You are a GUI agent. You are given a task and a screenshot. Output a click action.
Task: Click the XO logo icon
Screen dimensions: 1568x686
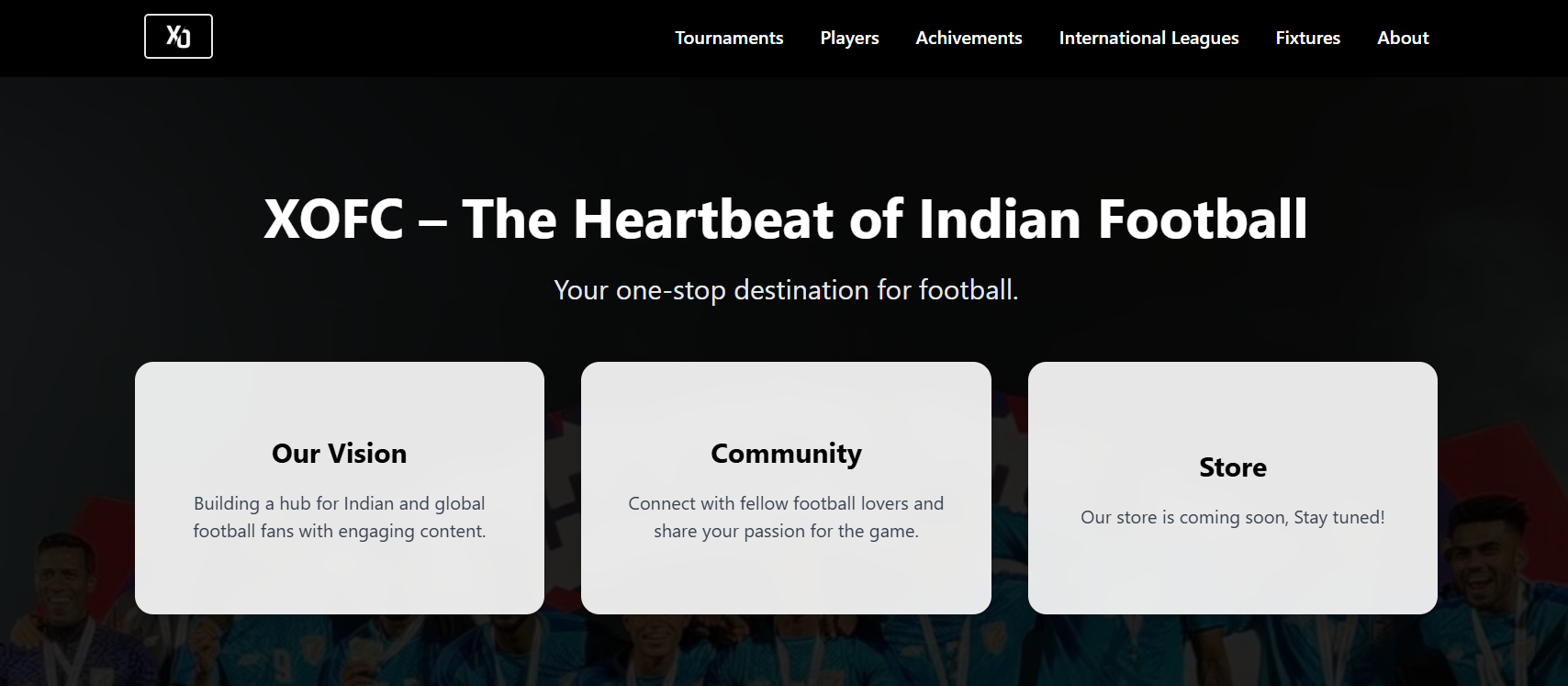point(178,37)
